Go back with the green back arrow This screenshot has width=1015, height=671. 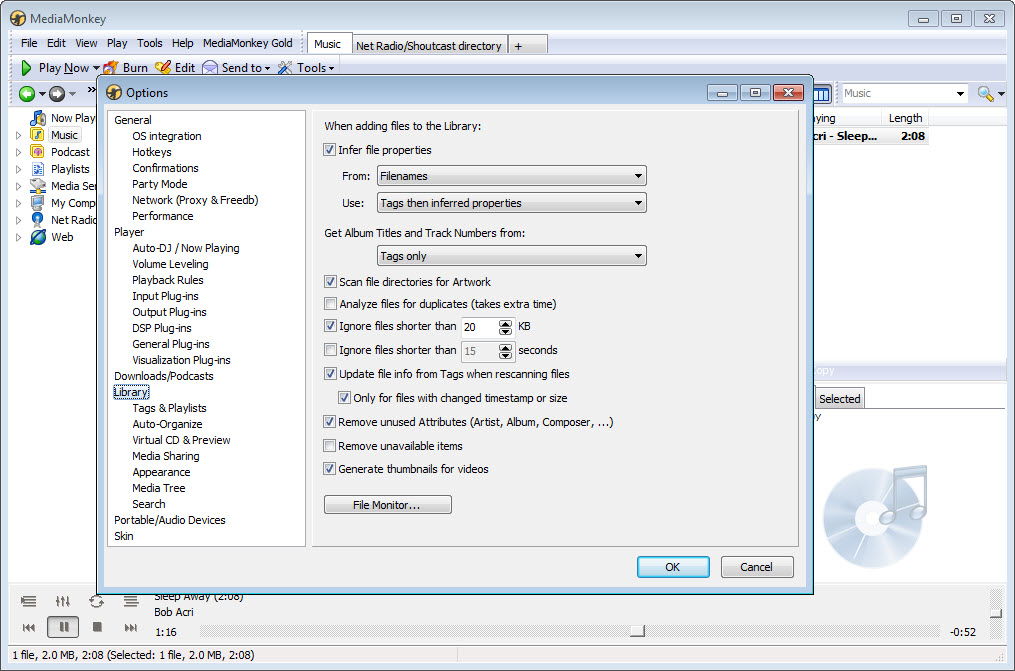(27, 94)
